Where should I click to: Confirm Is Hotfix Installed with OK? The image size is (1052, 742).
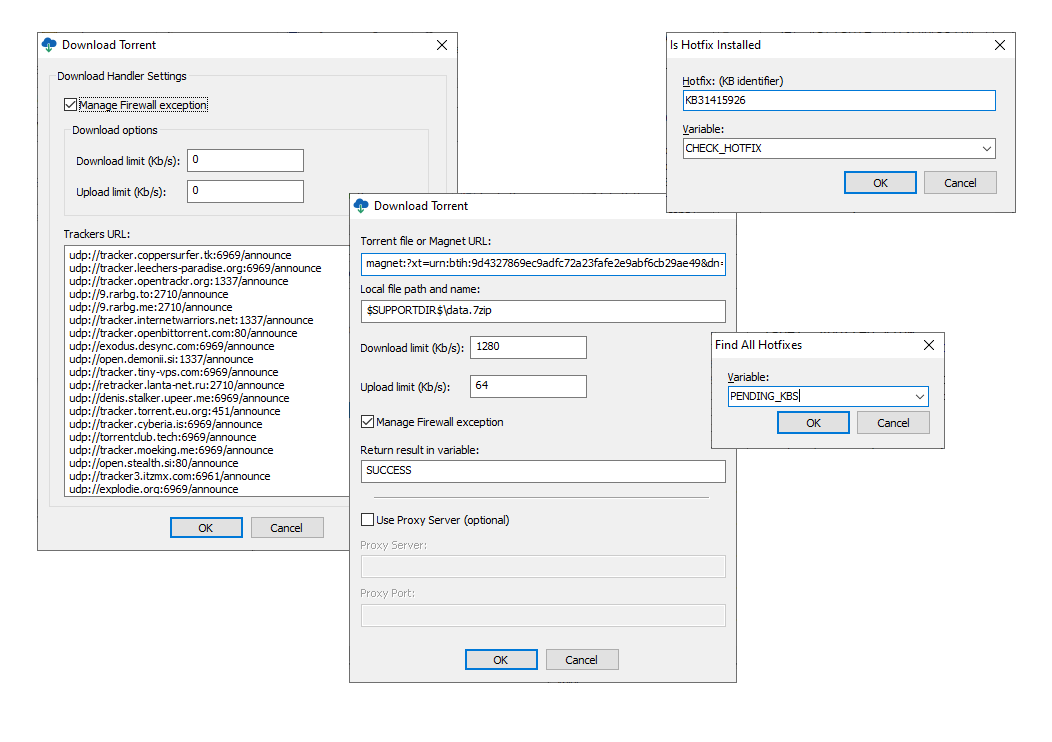point(880,183)
